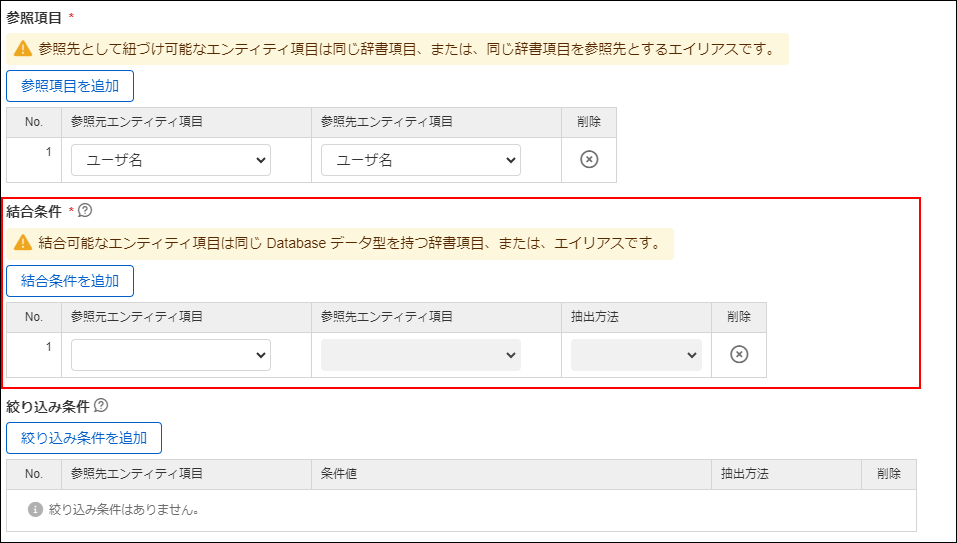This screenshot has height=543, width=957.
Task: Click the info icon beside 絞り込み条件はありません
Action: 35,509
